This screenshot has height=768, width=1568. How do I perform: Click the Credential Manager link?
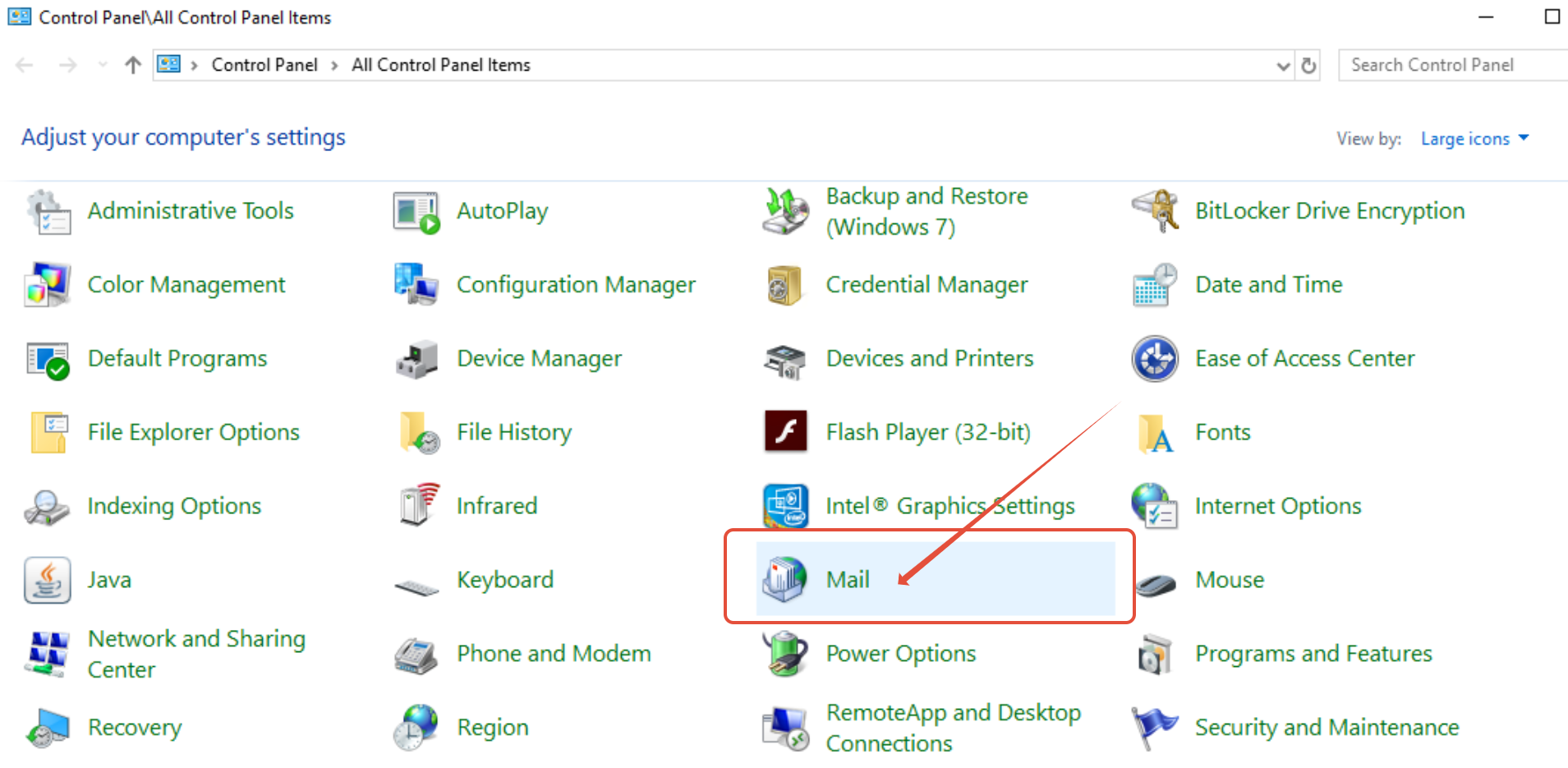point(927,285)
